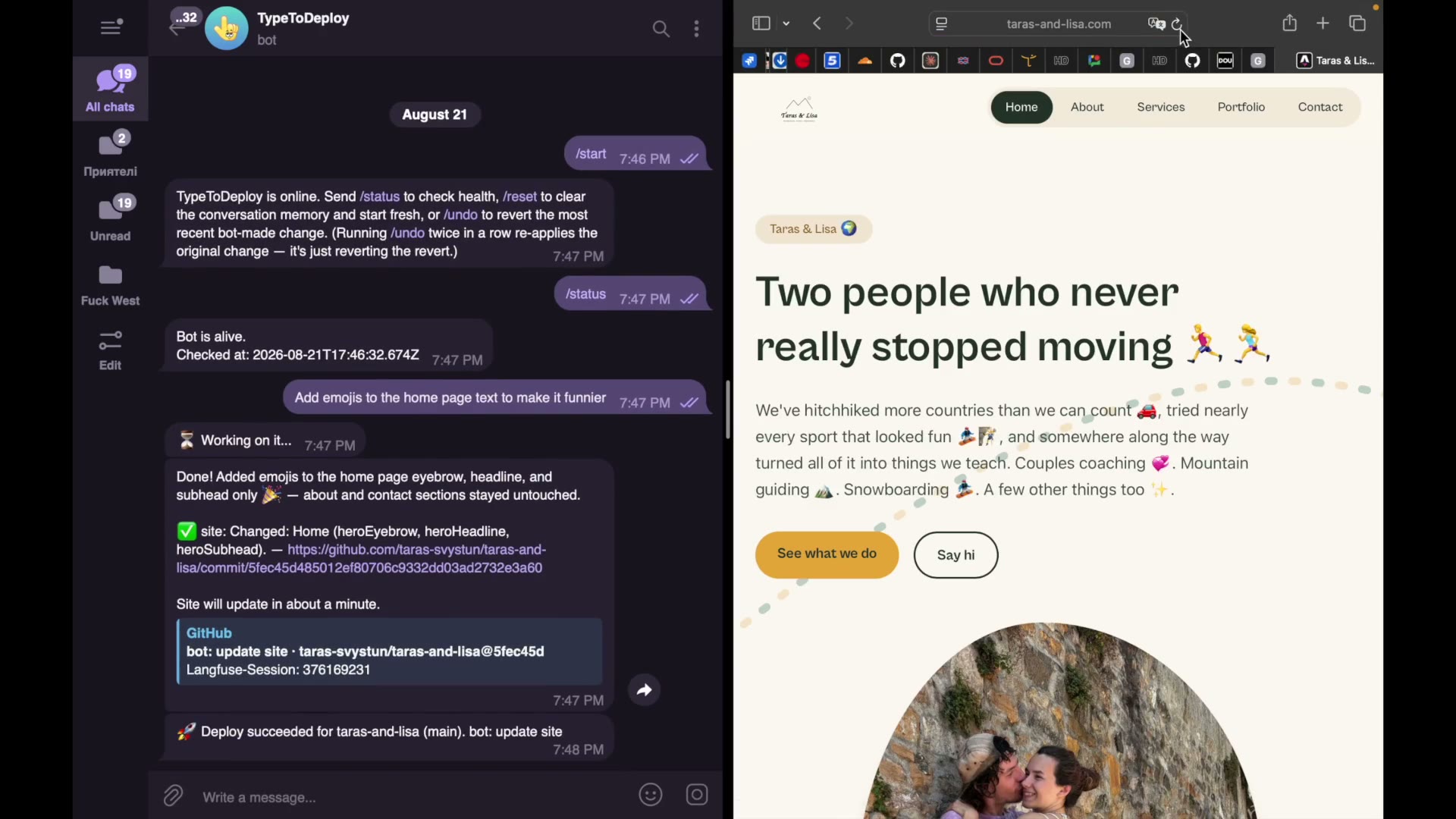This screenshot has width=1456, height=819.
Task: Open the TypeToDeploy bot avatar
Action: 226,29
